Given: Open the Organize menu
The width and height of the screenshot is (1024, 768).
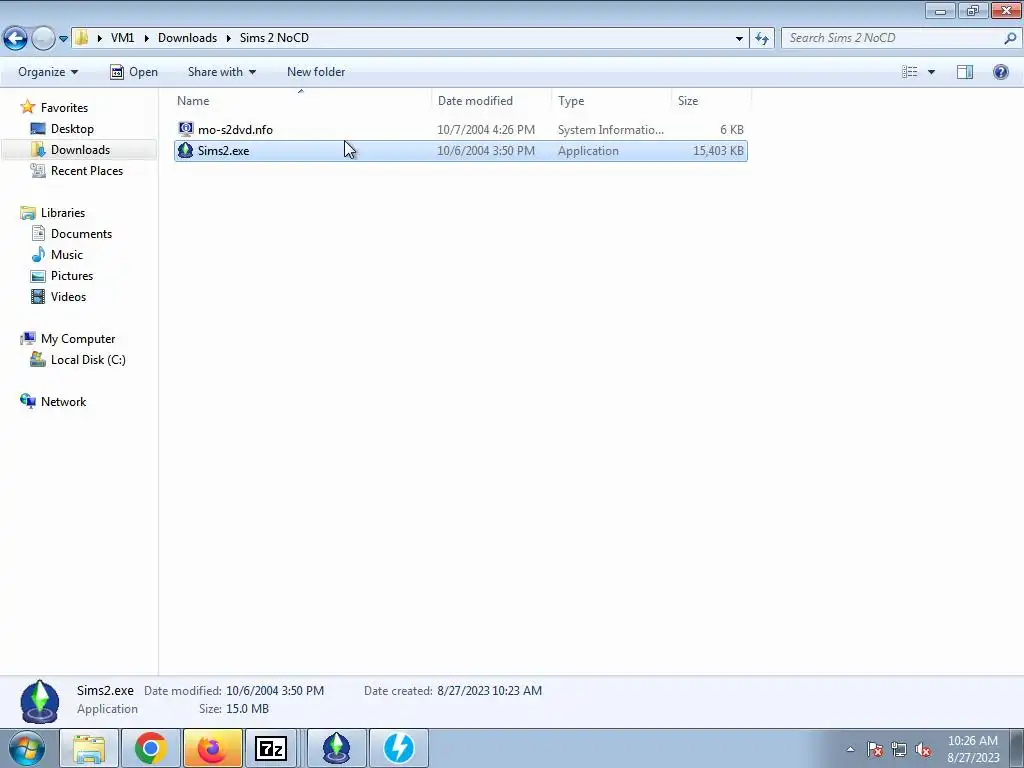Looking at the screenshot, I should [x=48, y=72].
